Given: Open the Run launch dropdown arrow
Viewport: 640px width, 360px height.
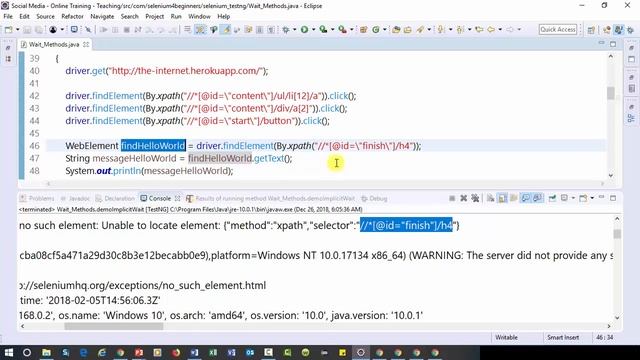Looking at the screenshot, I should [x=313, y=29].
